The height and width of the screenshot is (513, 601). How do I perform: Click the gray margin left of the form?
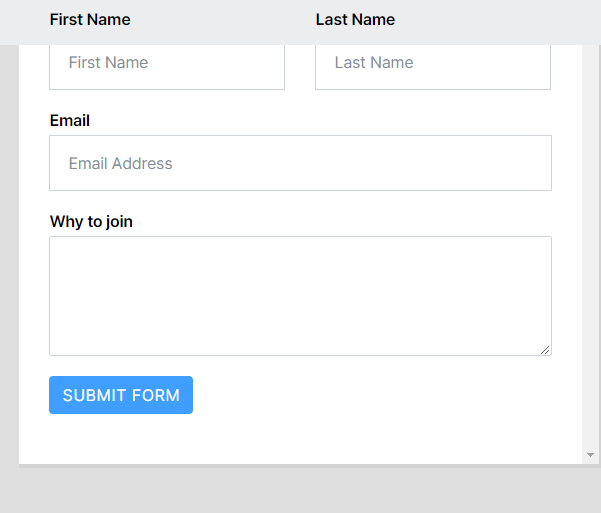9,250
